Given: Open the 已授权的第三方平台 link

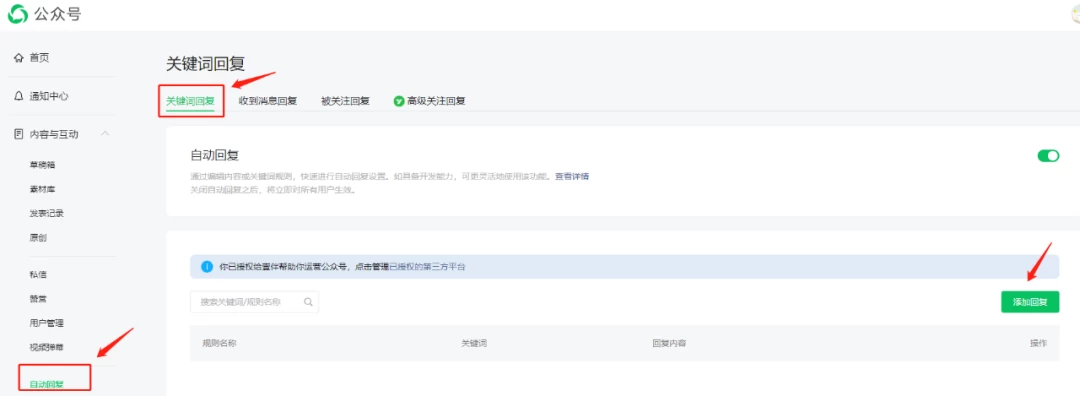Looking at the screenshot, I should click(428, 267).
